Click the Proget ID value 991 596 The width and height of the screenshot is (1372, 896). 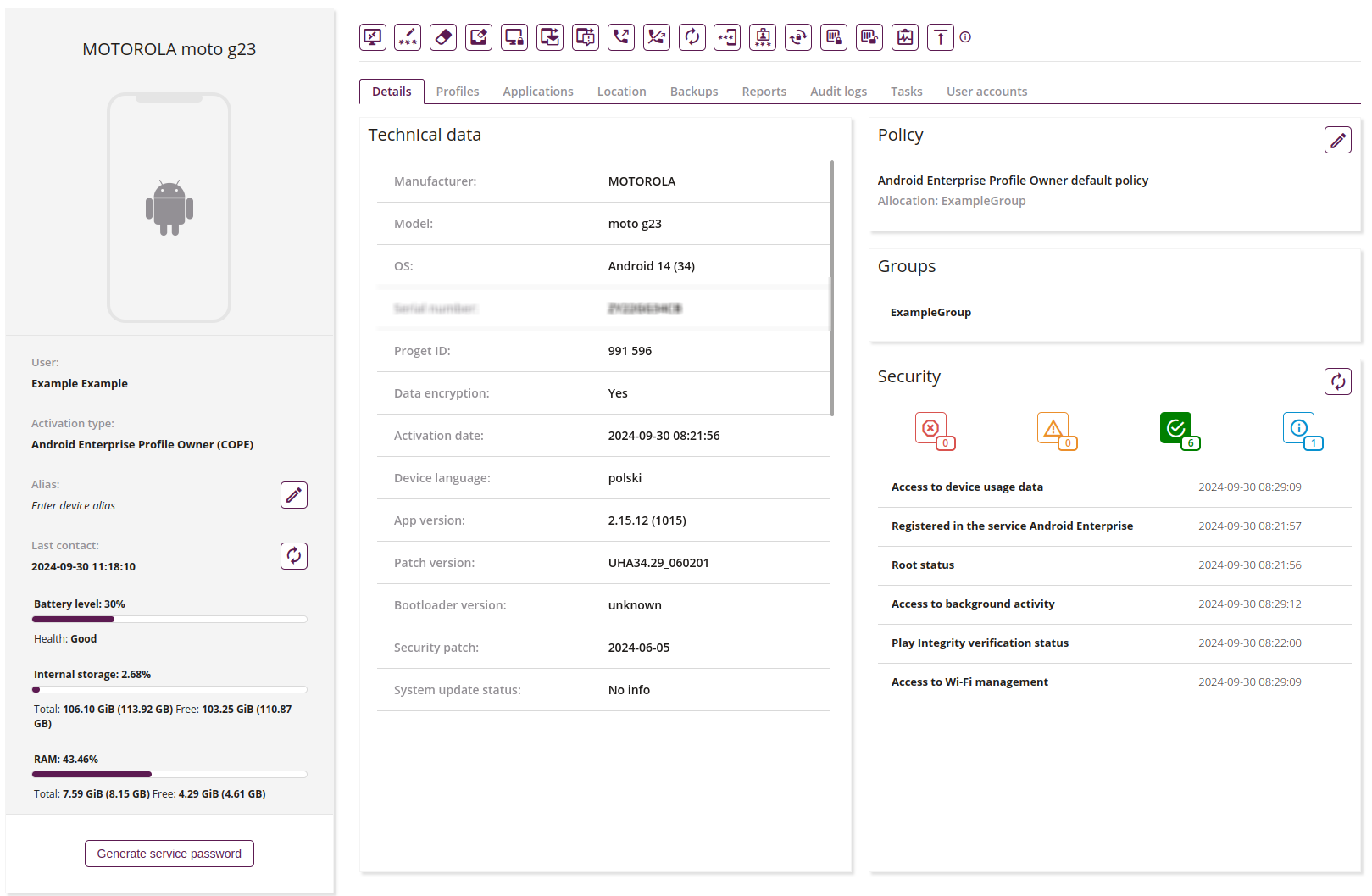click(630, 351)
